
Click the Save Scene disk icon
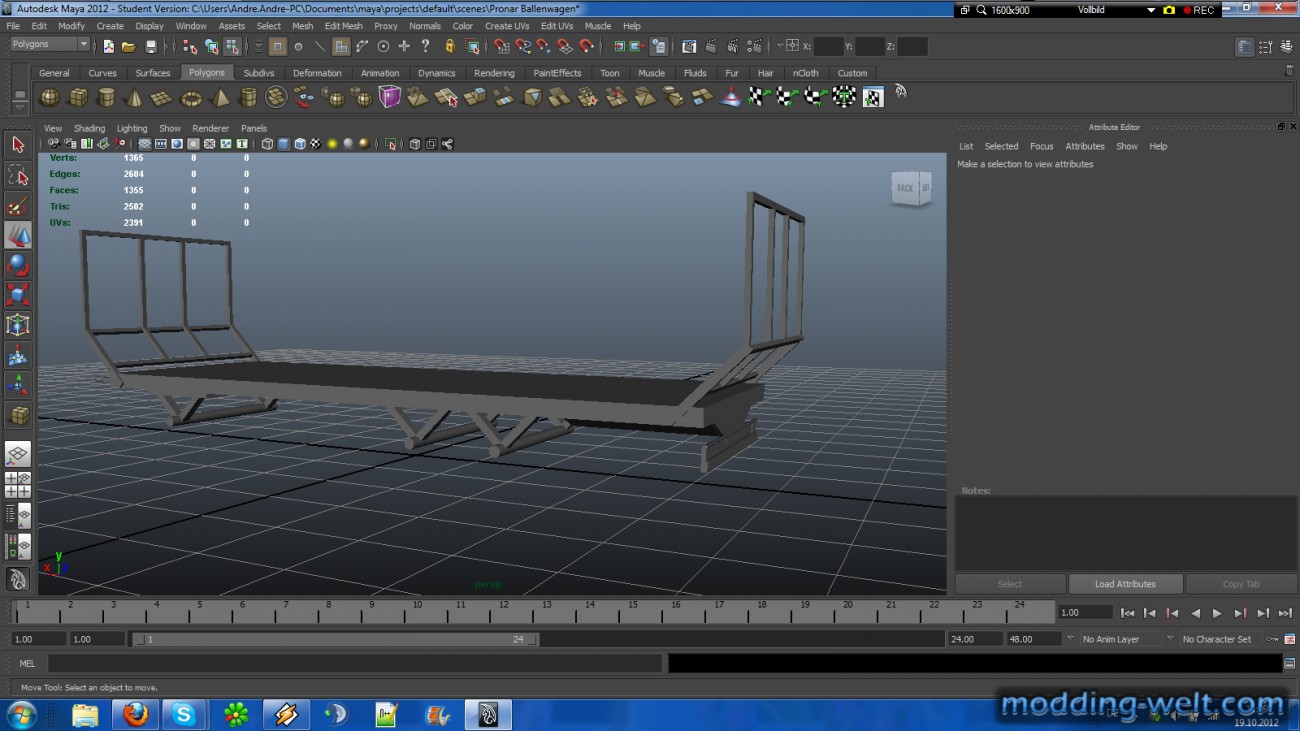[151, 46]
